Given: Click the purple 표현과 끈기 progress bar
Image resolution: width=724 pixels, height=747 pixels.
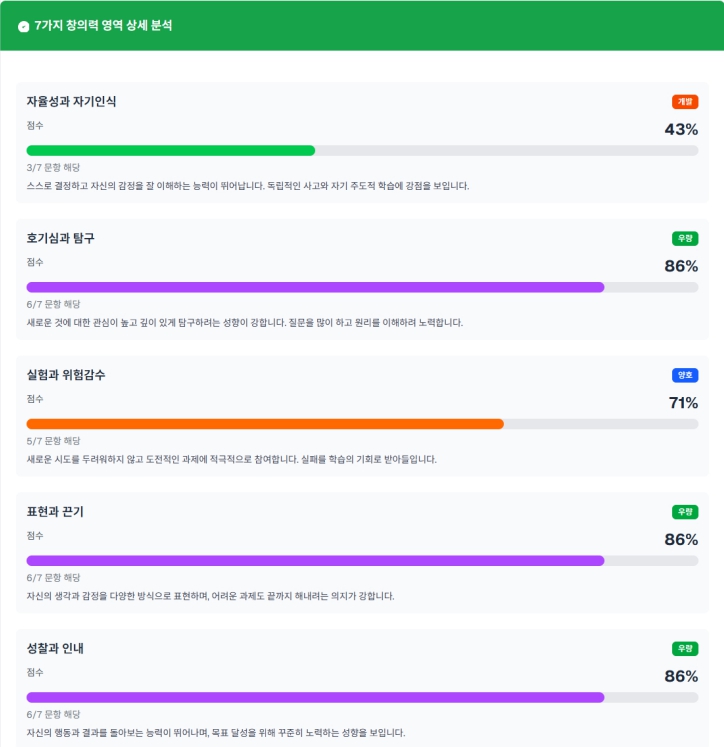Looking at the screenshot, I should pos(315,561).
